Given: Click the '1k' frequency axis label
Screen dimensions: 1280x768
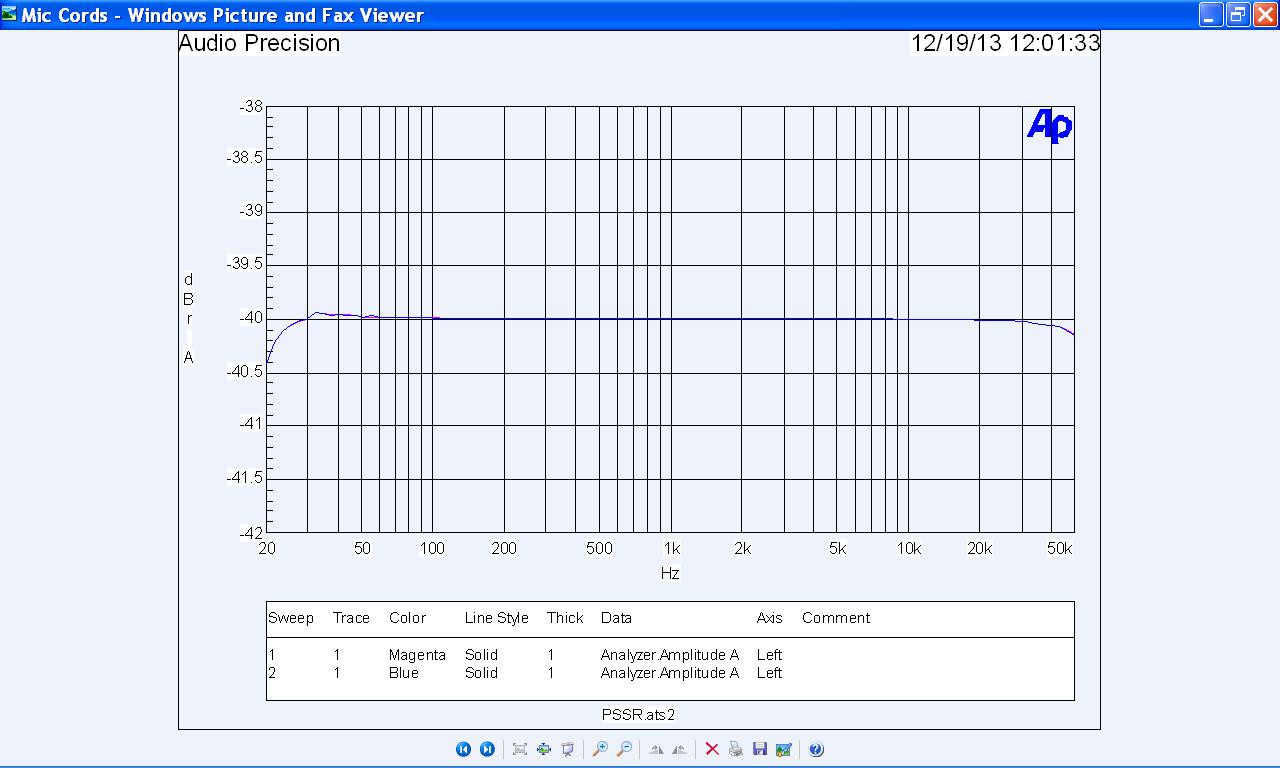Looking at the screenshot, I should (672, 548).
